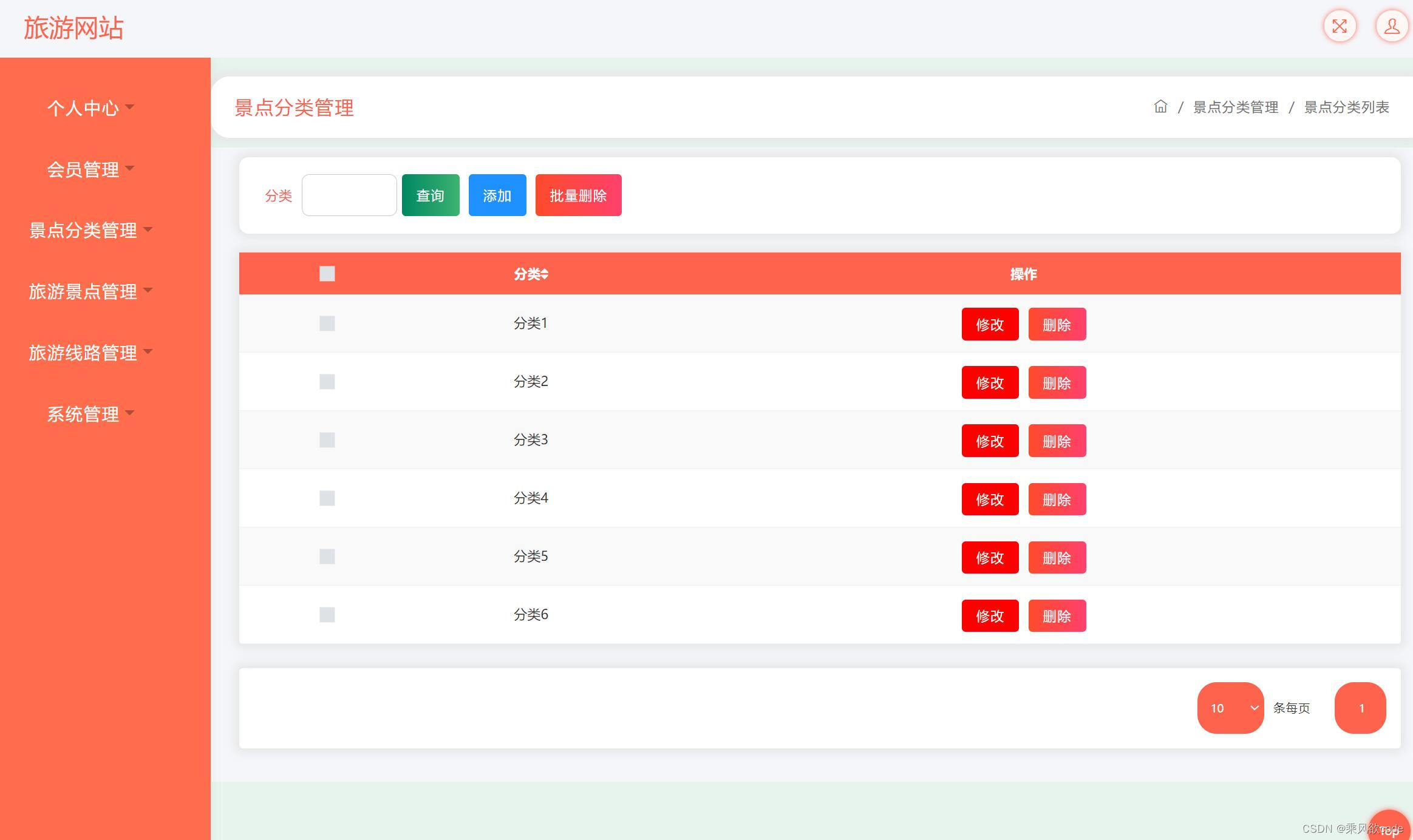Open the user profile icon
Image resolution: width=1413 pixels, height=840 pixels.
pyautogui.click(x=1391, y=26)
